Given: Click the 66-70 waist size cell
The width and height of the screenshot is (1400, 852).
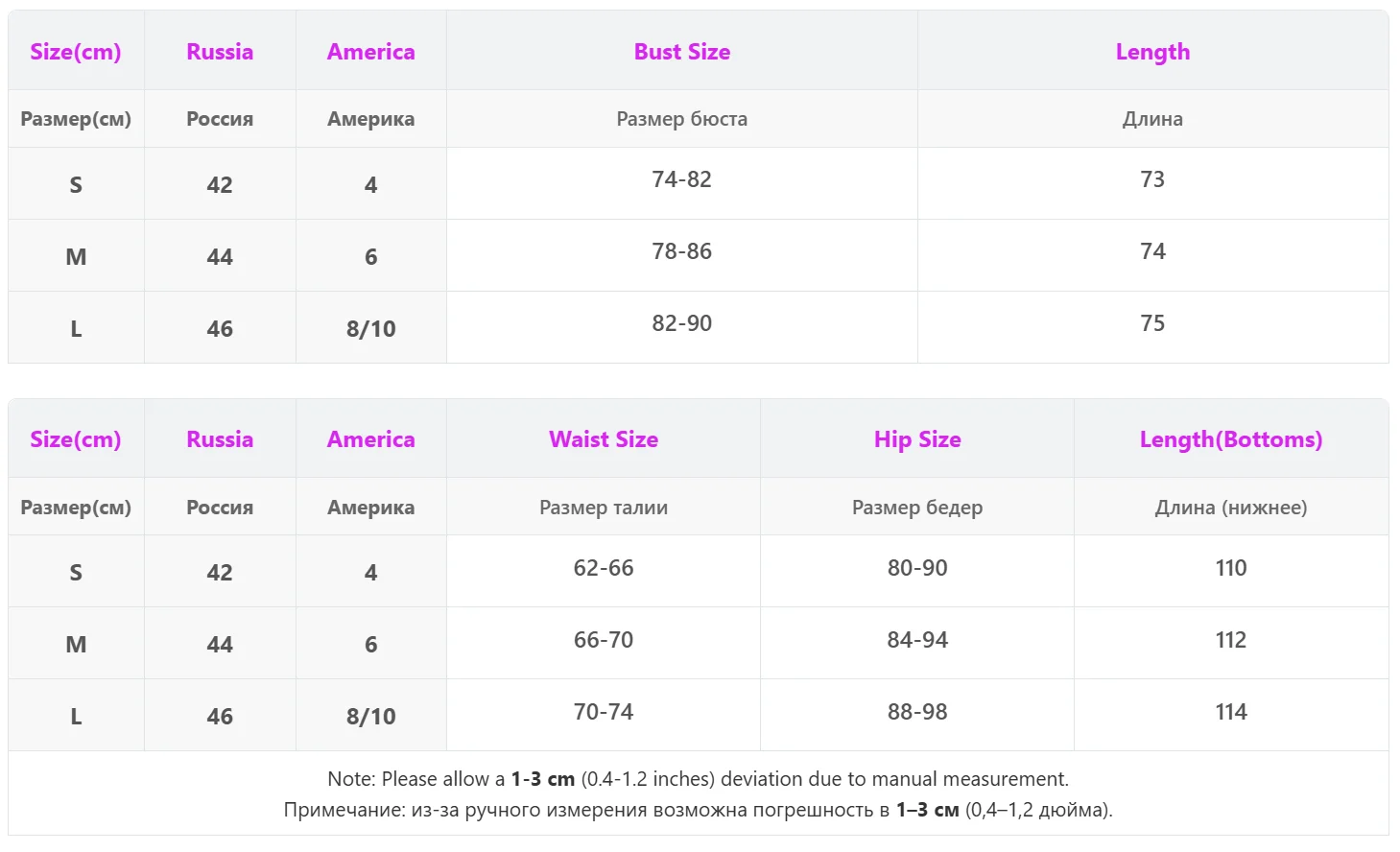Looking at the screenshot, I should pos(604,640).
